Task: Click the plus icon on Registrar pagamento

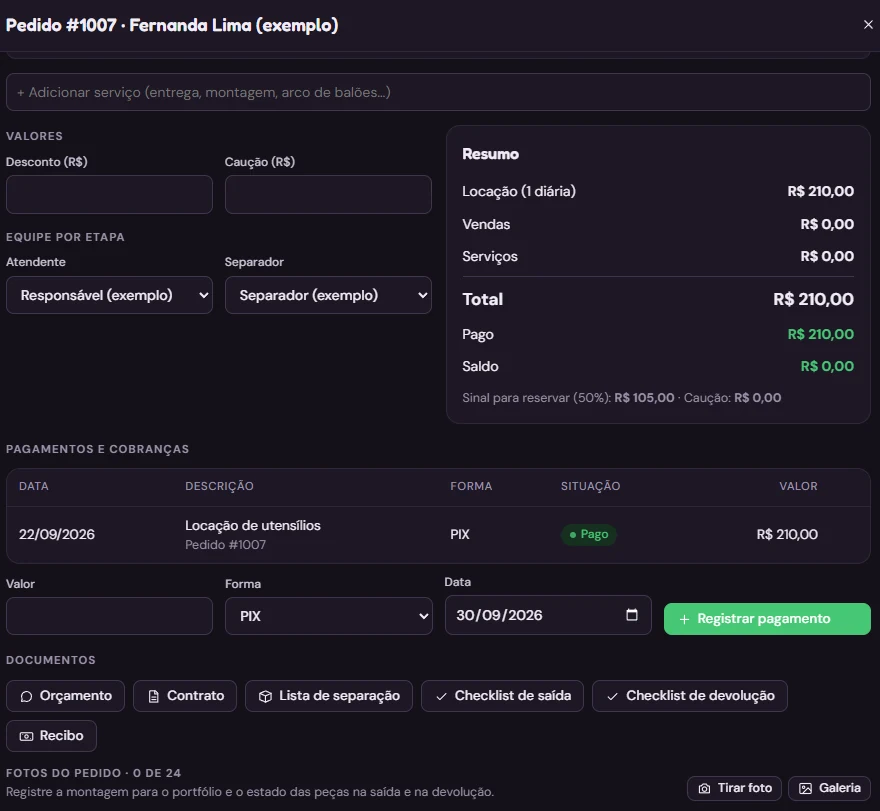Action: coord(684,619)
